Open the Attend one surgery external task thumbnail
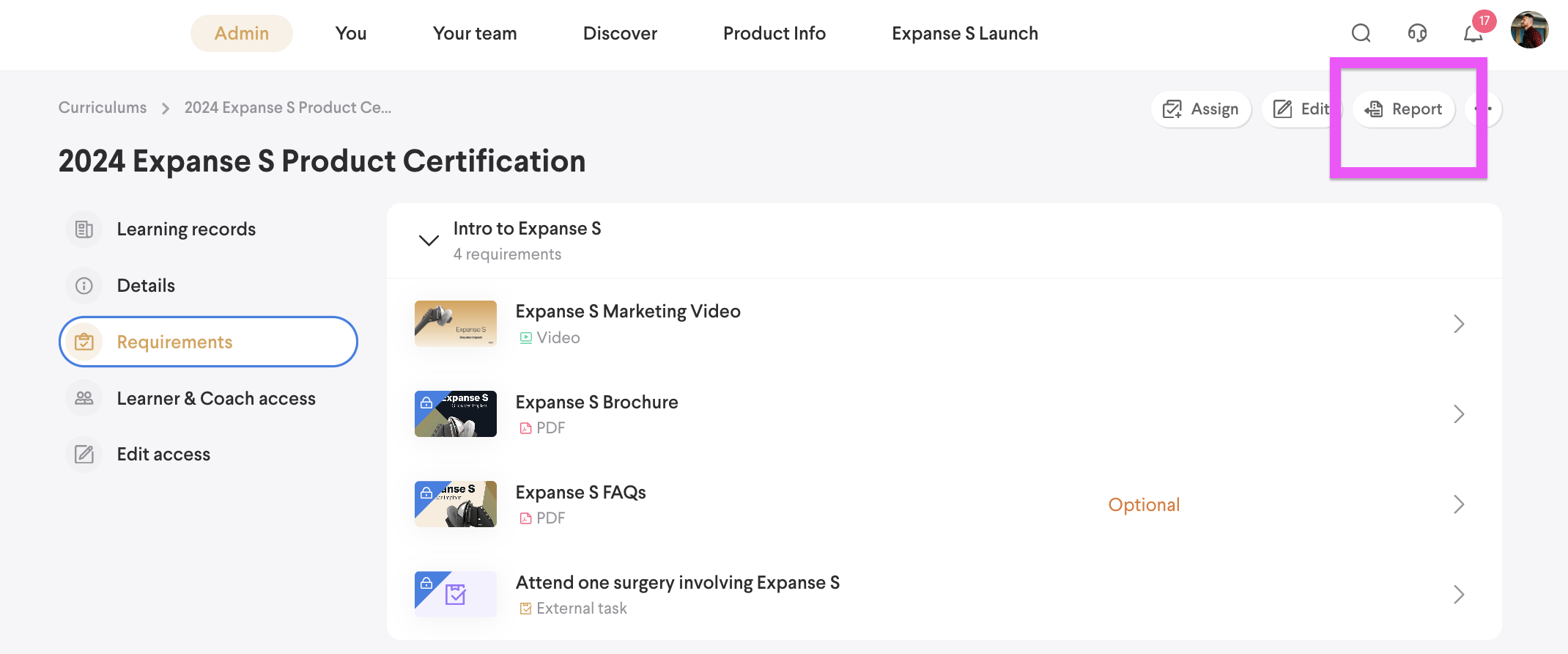The height and width of the screenshot is (654, 1568). (455, 594)
